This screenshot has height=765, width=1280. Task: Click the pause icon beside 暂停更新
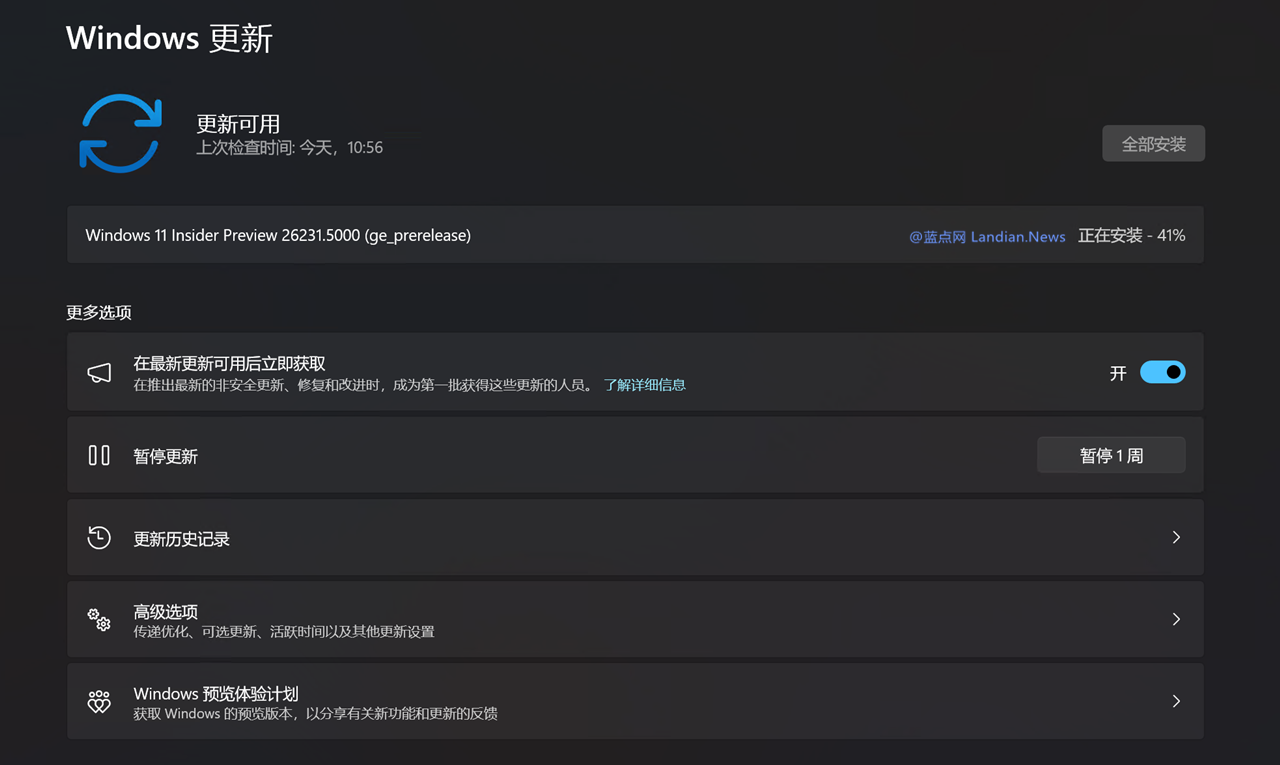(99, 455)
